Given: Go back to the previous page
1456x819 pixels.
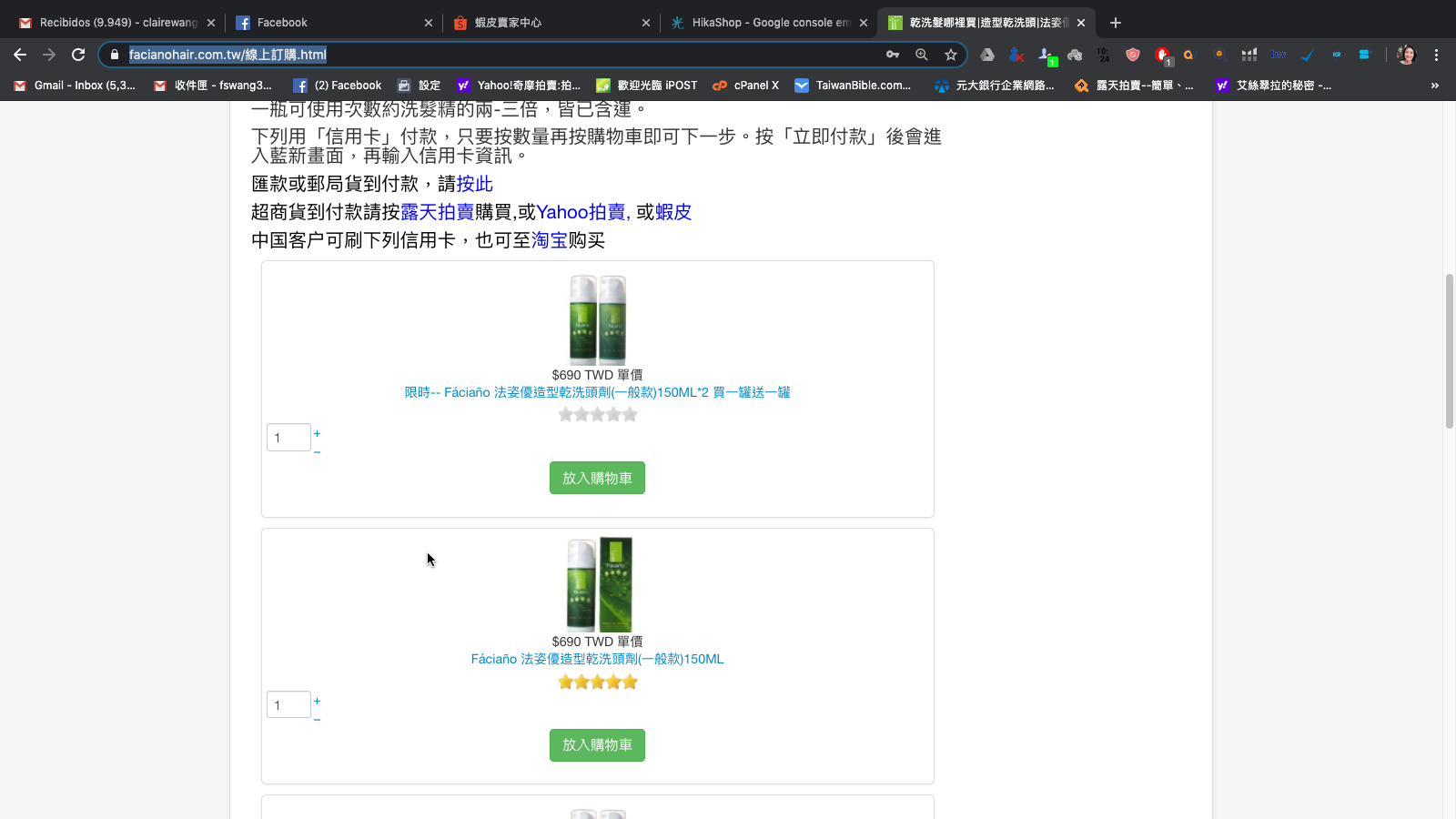Looking at the screenshot, I should [x=20, y=55].
